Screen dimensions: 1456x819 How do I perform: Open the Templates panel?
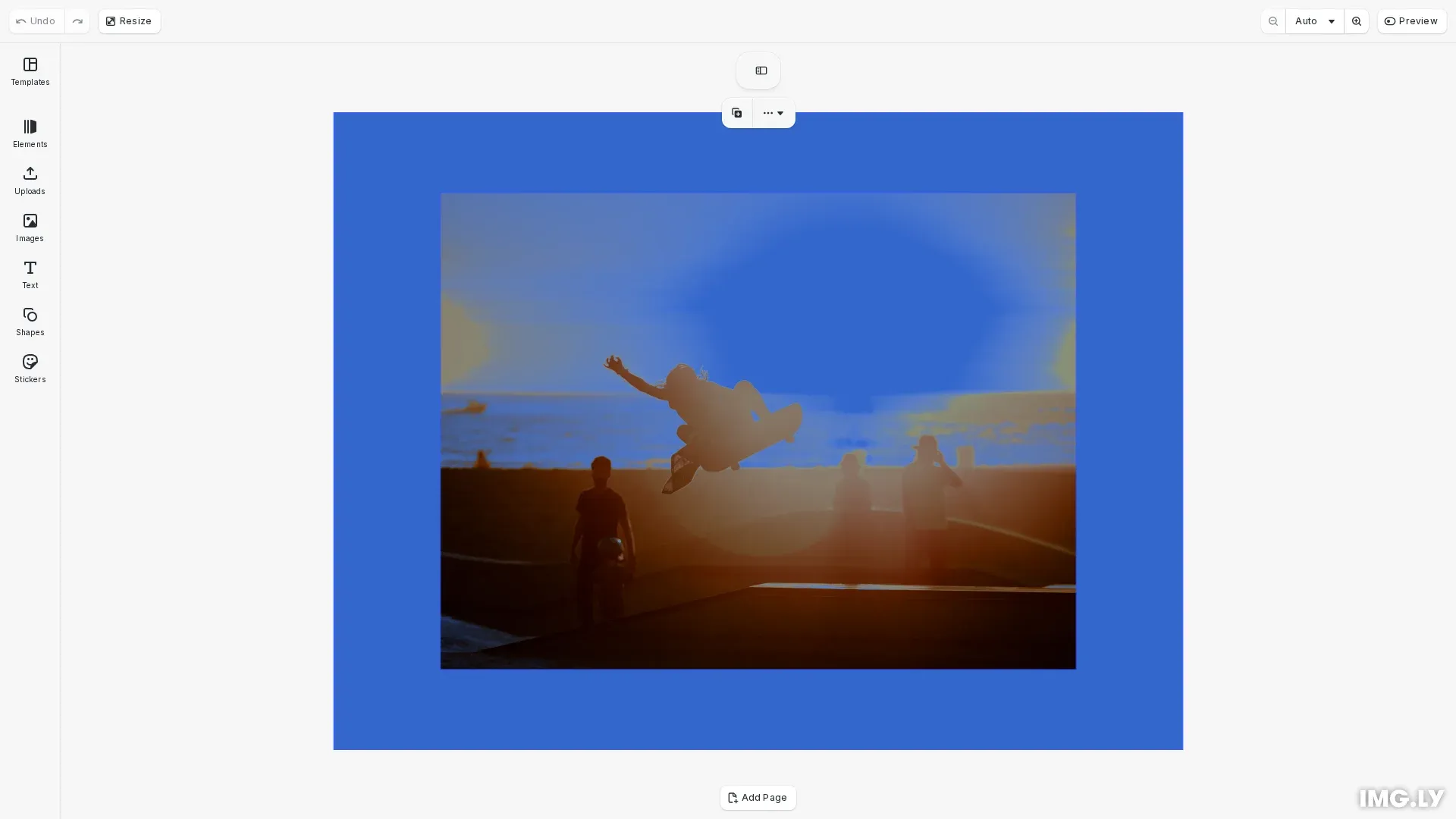point(30,72)
